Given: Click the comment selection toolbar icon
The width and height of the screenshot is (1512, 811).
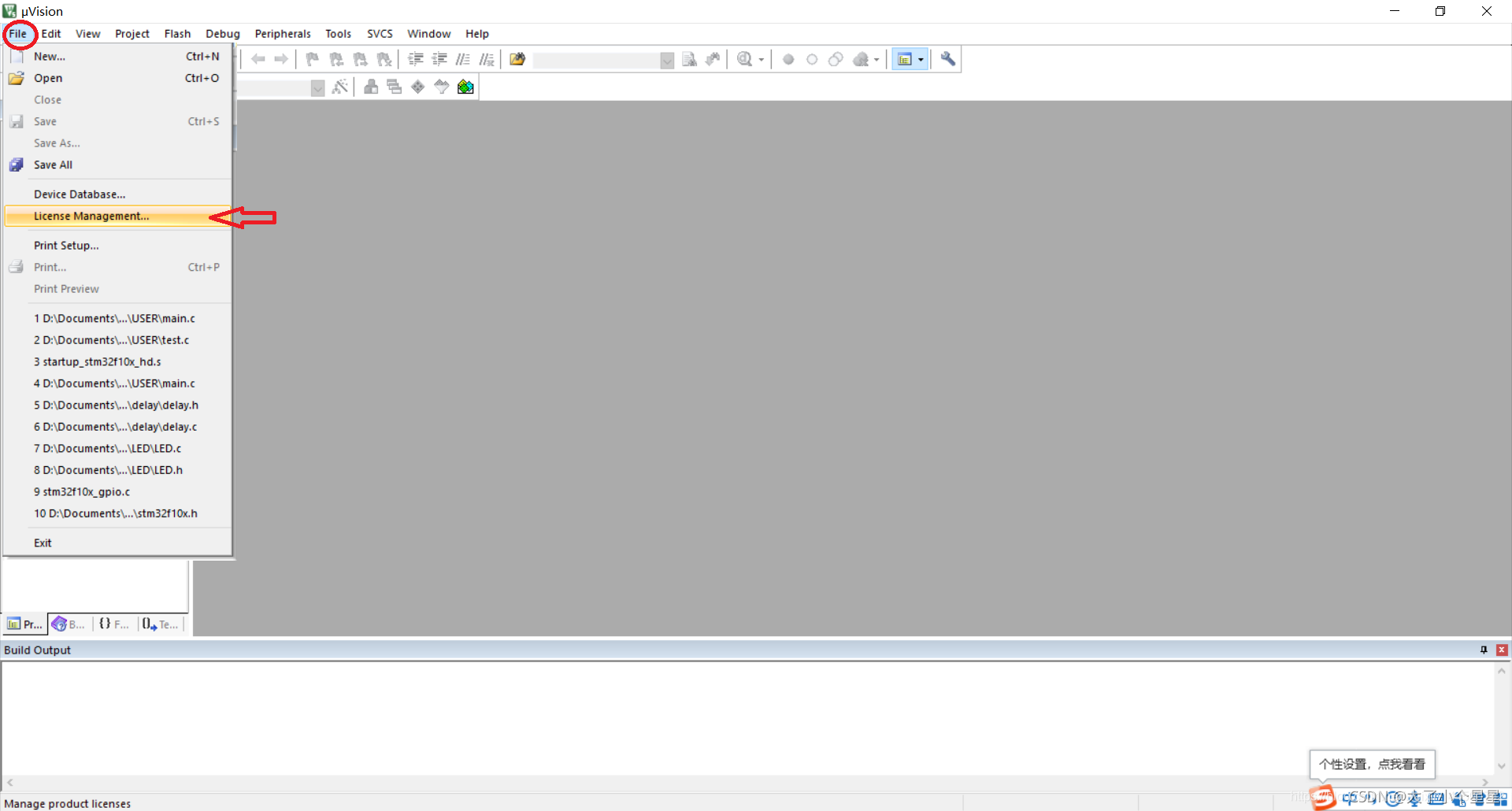Looking at the screenshot, I should click(463, 59).
